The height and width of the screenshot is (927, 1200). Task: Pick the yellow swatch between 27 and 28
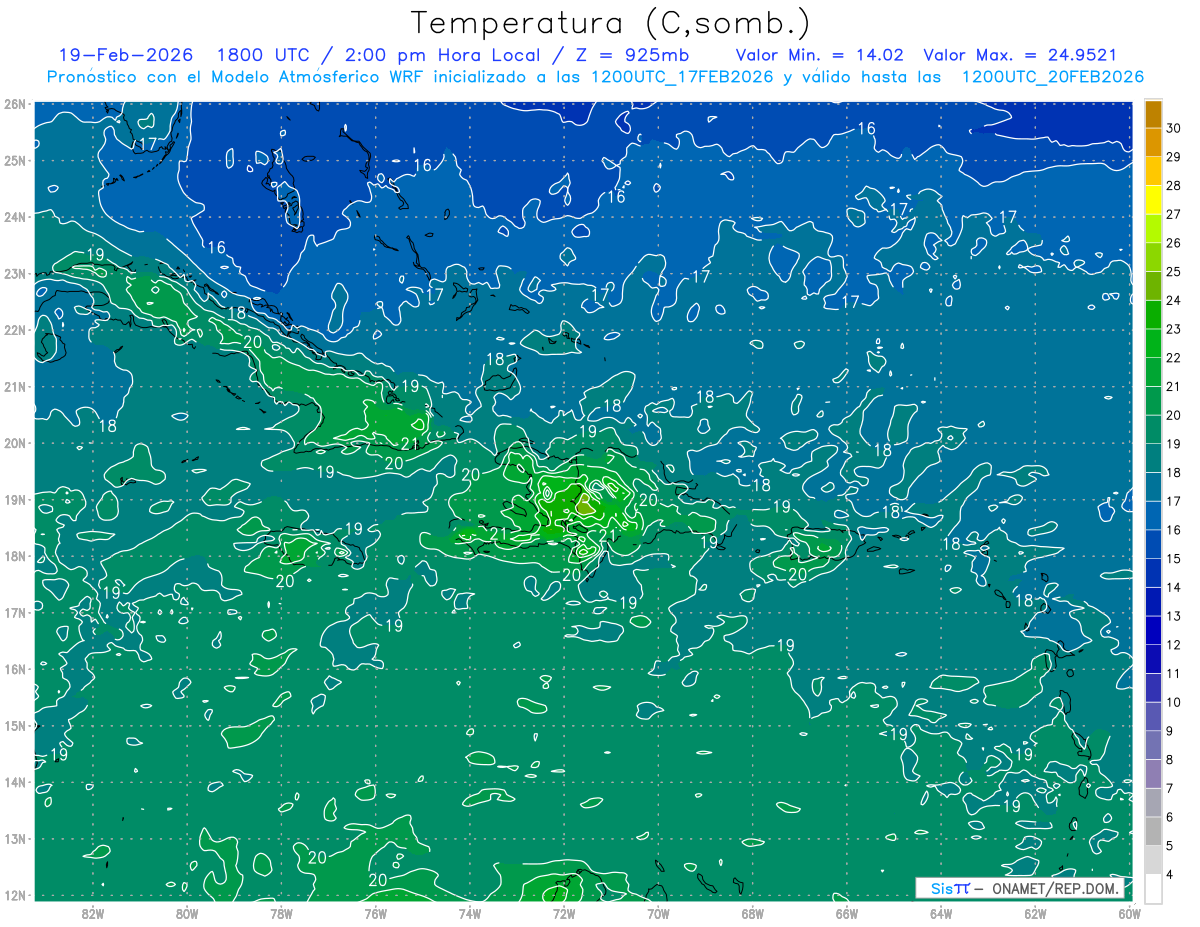[x=1153, y=200]
